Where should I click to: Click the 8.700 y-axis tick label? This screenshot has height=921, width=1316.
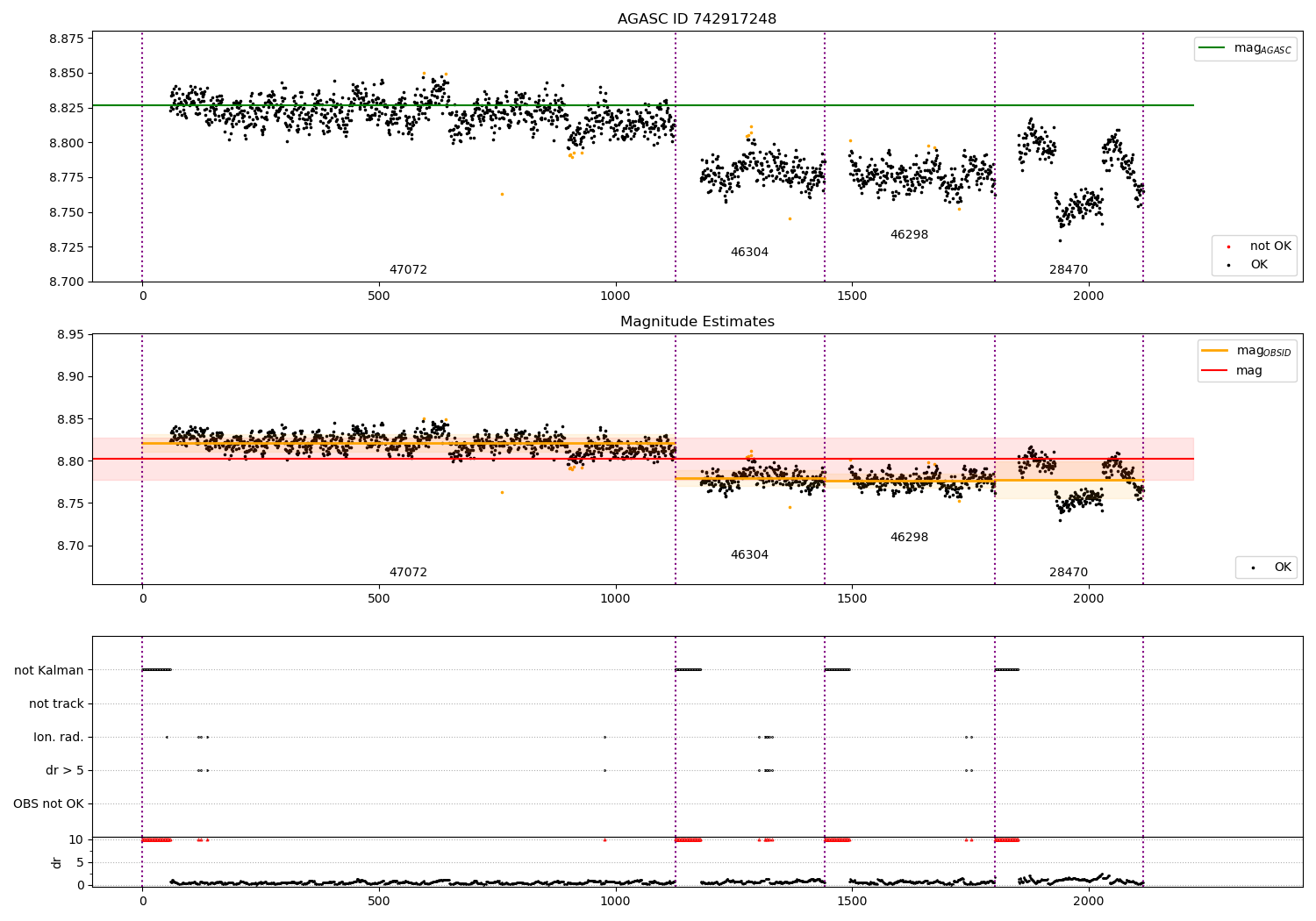[67, 282]
